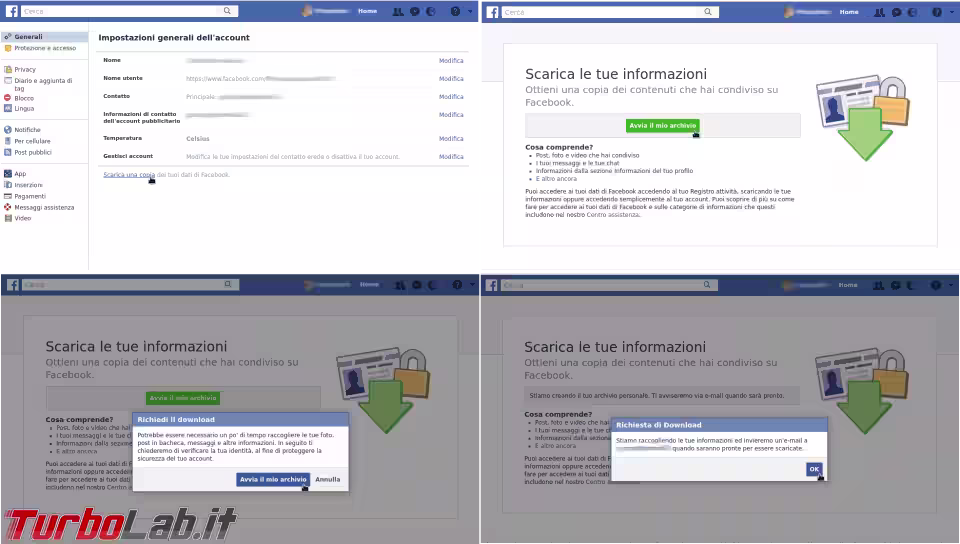The image size is (960, 544).
Task: Click the Pagamenti card icon
Action: [x=7, y=196]
